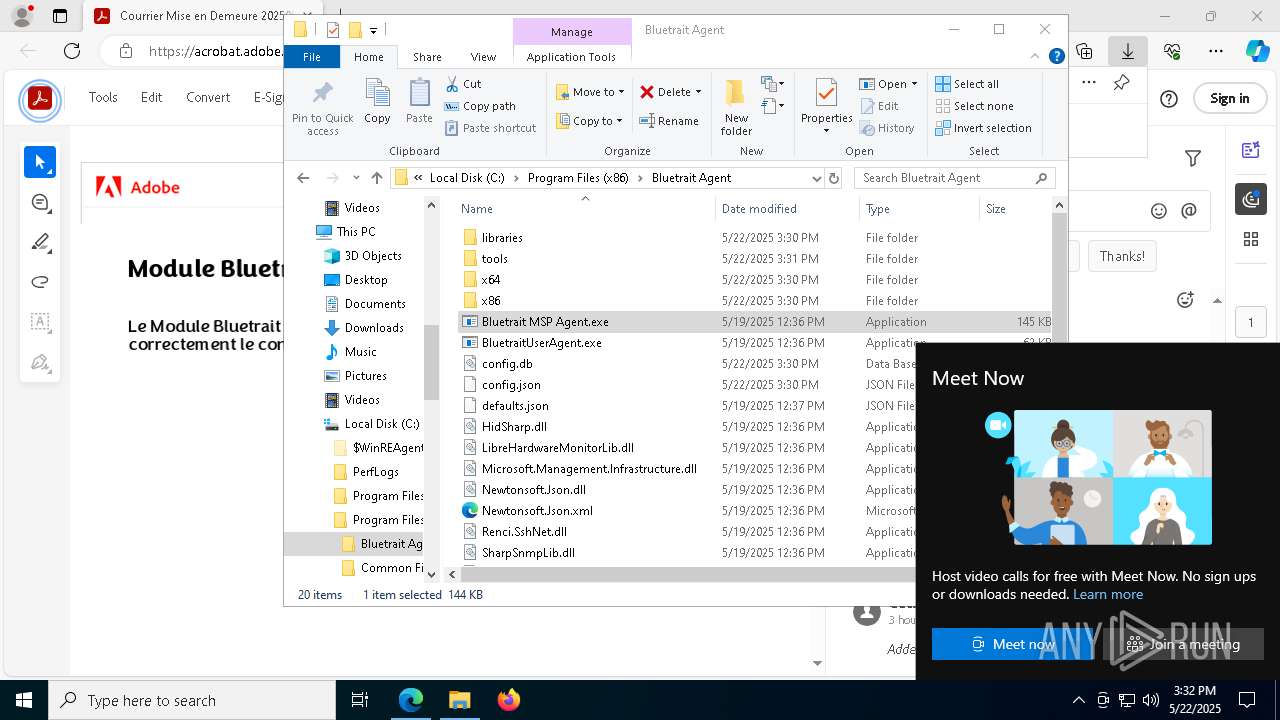This screenshot has width=1280, height=720.
Task: Click Edit in the Open group
Action: pyautogui.click(x=879, y=106)
